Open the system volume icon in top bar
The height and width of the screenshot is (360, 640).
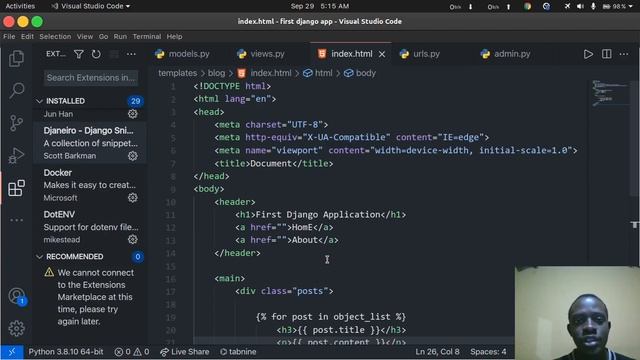pos(580,7)
